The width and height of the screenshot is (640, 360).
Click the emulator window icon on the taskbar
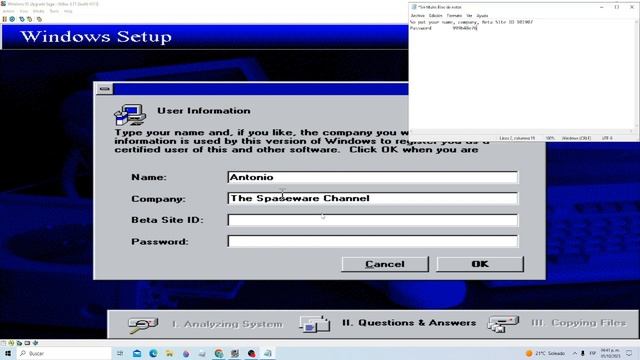pos(235,353)
